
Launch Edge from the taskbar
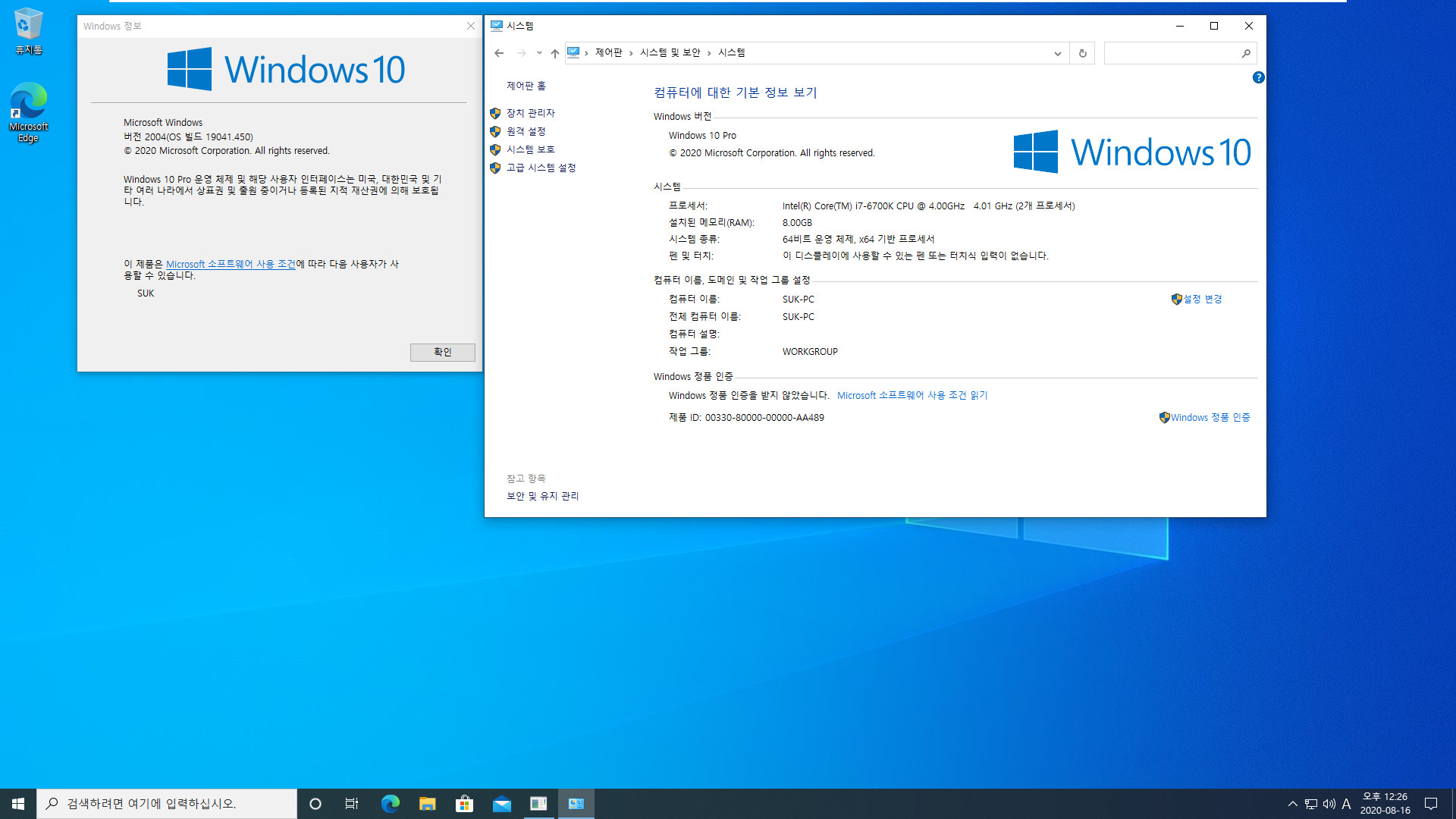[x=390, y=804]
